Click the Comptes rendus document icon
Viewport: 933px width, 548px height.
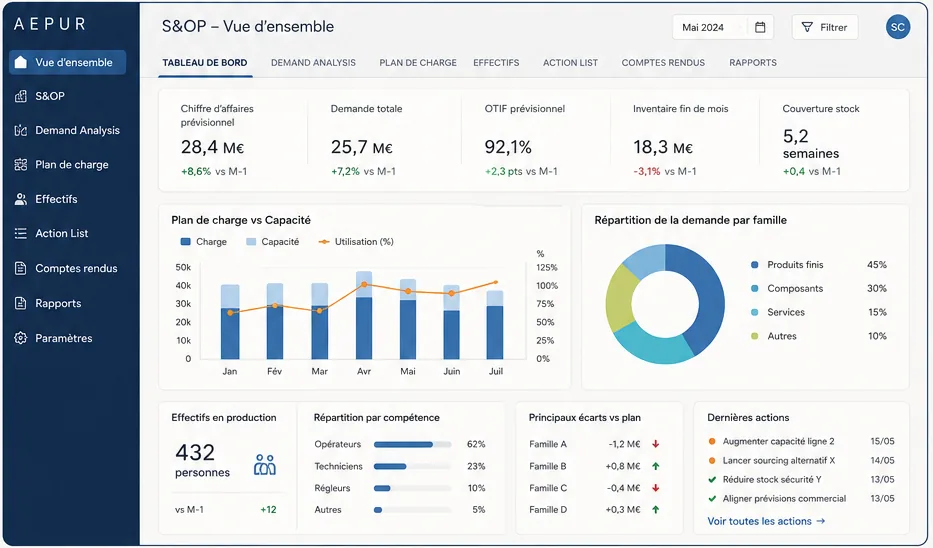click(20, 268)
